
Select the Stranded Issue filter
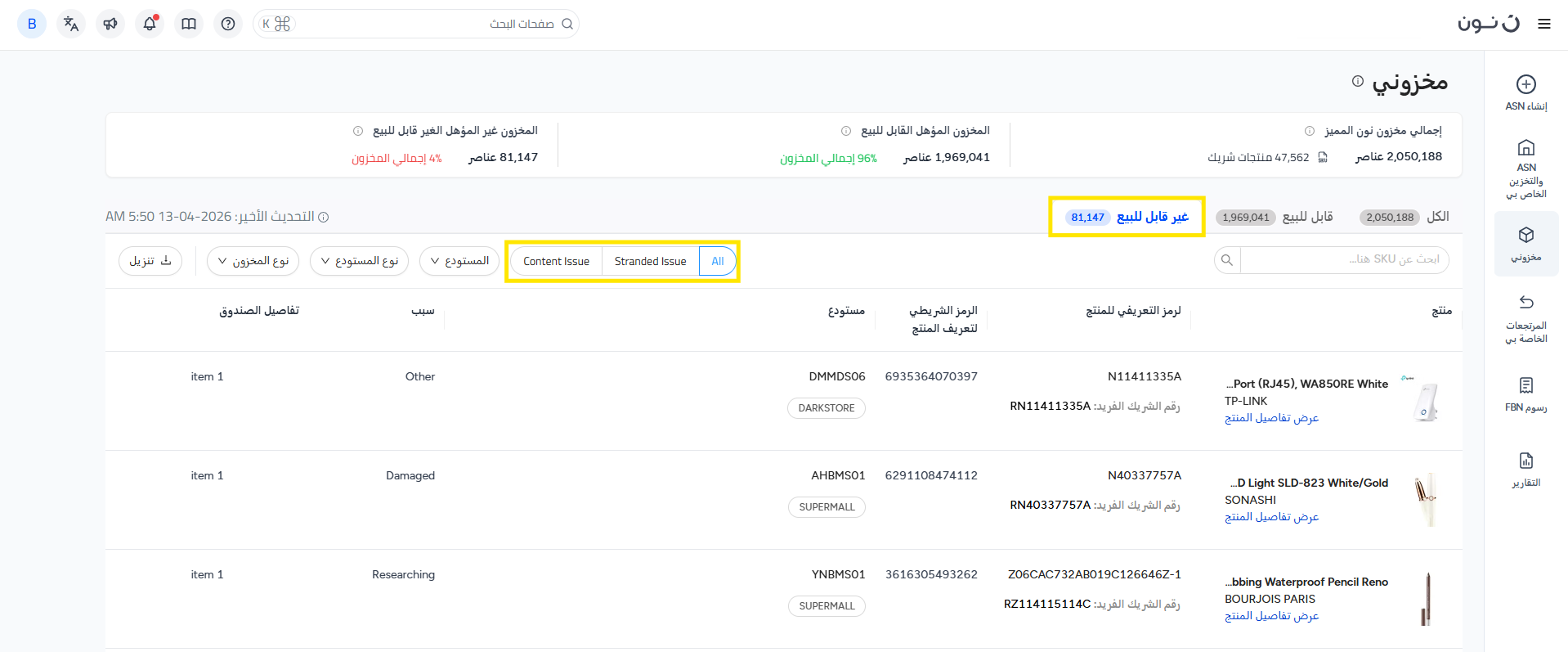tap(651, 261)
